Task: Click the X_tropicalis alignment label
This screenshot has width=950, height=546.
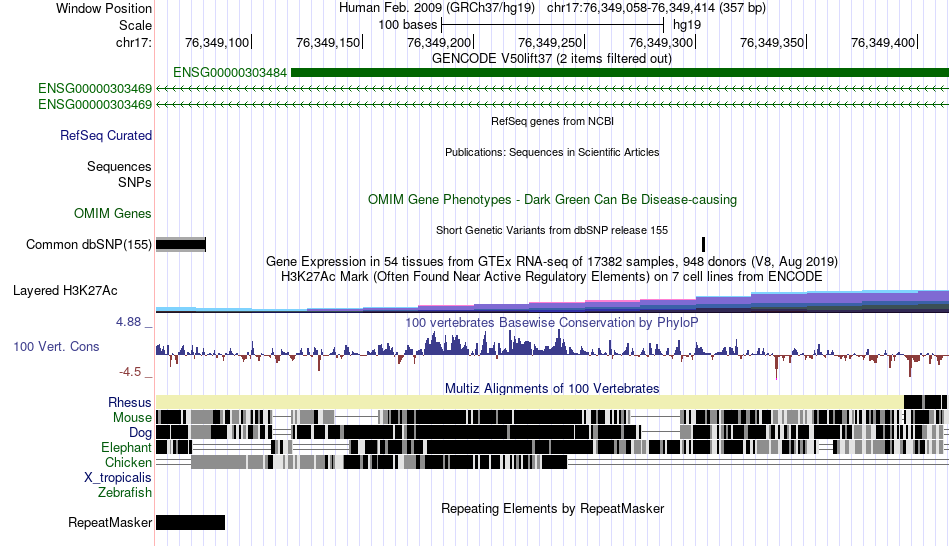Action: [118, 478]
